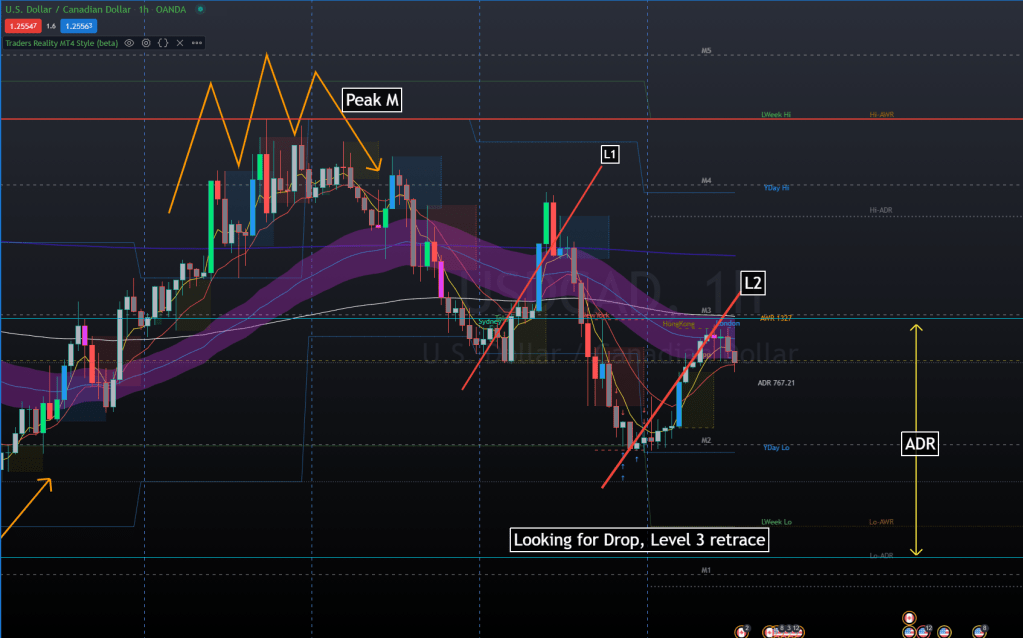
Task: Open Traders Reality indicator settings
Action: coord(146,43)
